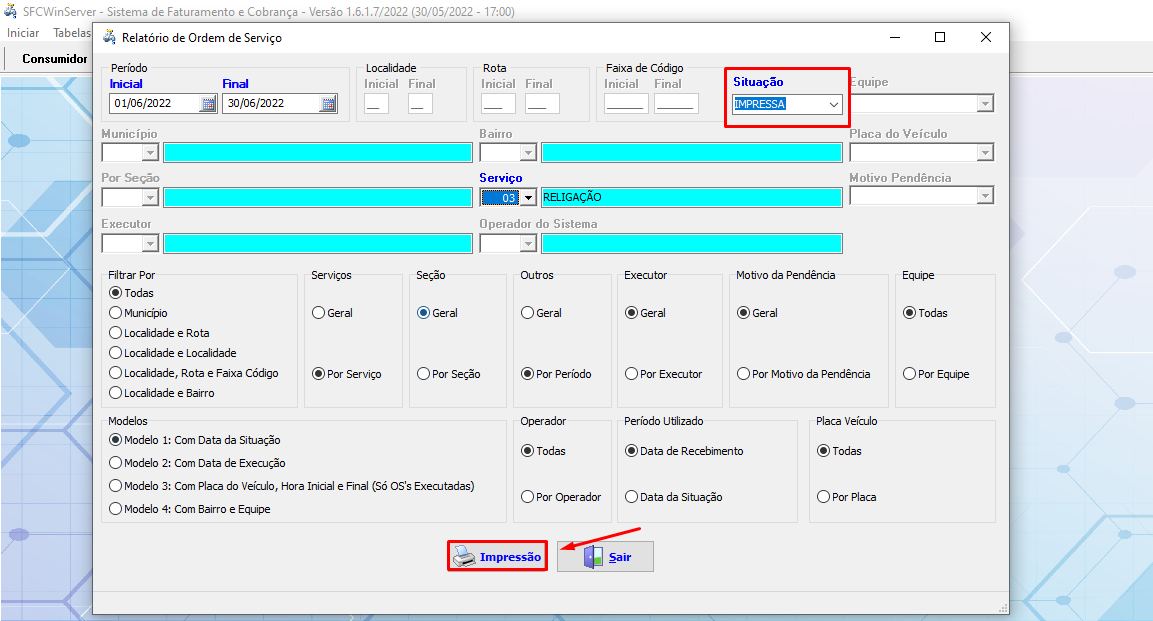Viewport: 1153px width, 621px height.
Task: Select the Município filter radio option
Action: (x=115, y=313)
